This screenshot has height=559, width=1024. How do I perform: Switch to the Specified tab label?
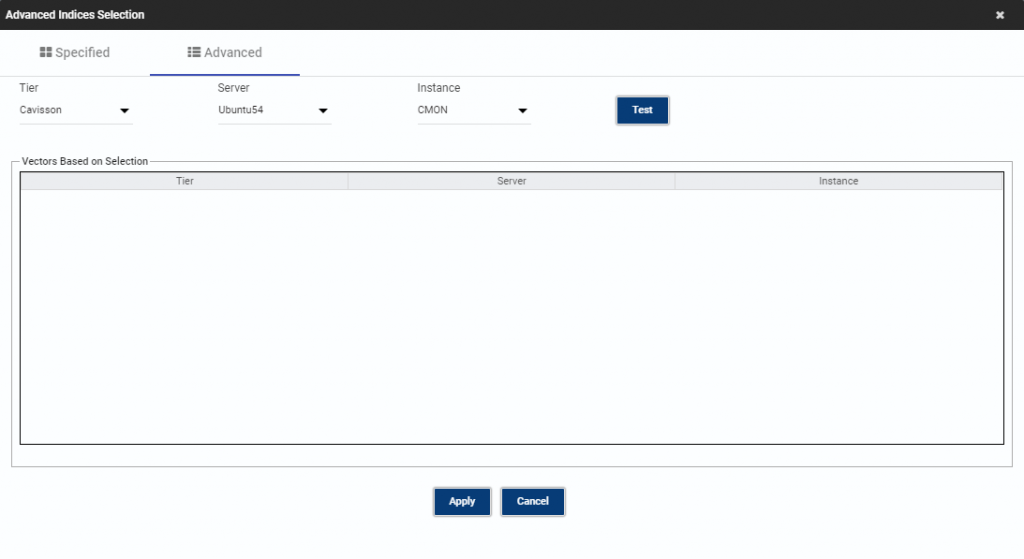pyautogui.click(x=82, y=52)
